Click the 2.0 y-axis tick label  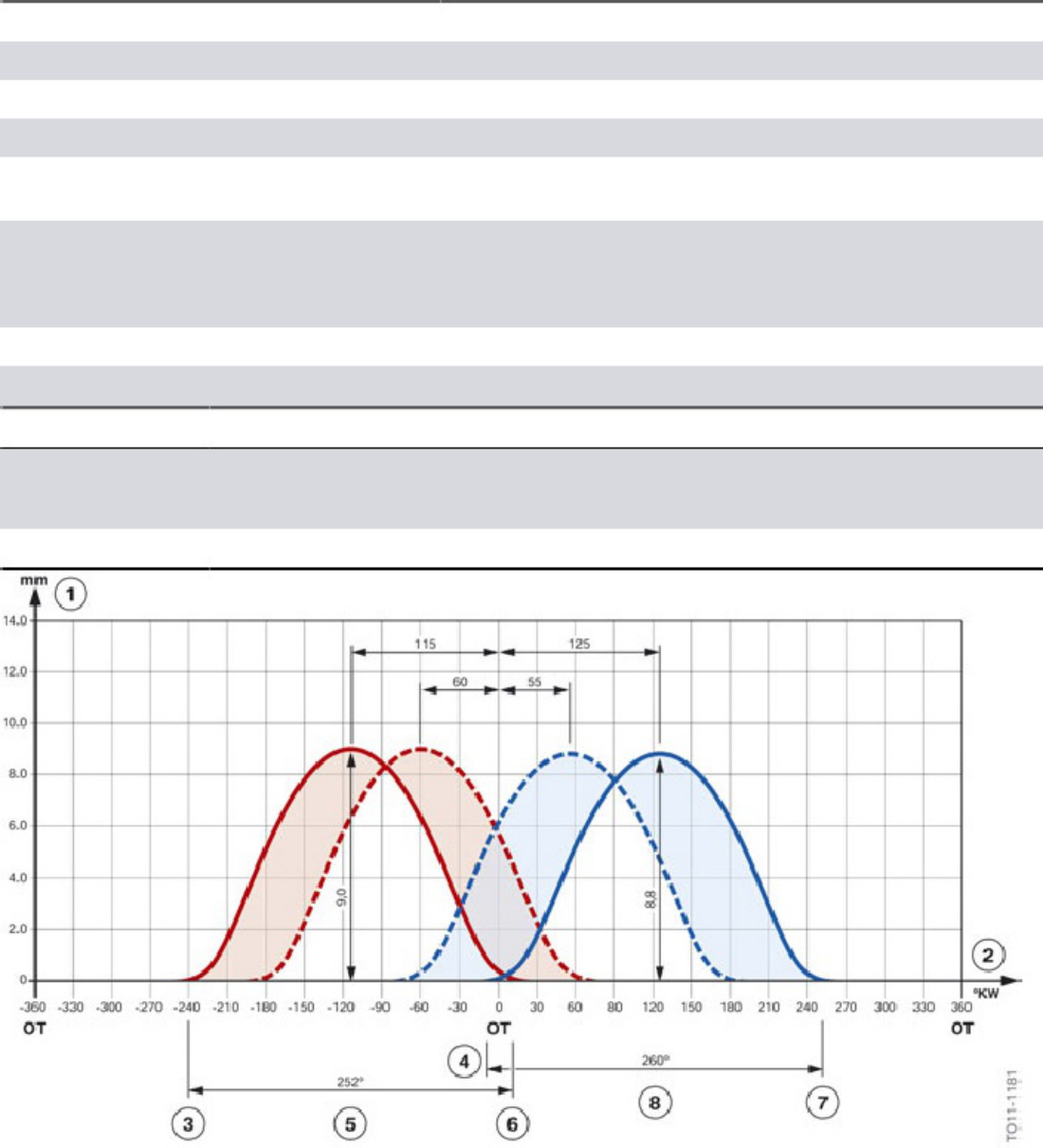click(x=19, y=930)
